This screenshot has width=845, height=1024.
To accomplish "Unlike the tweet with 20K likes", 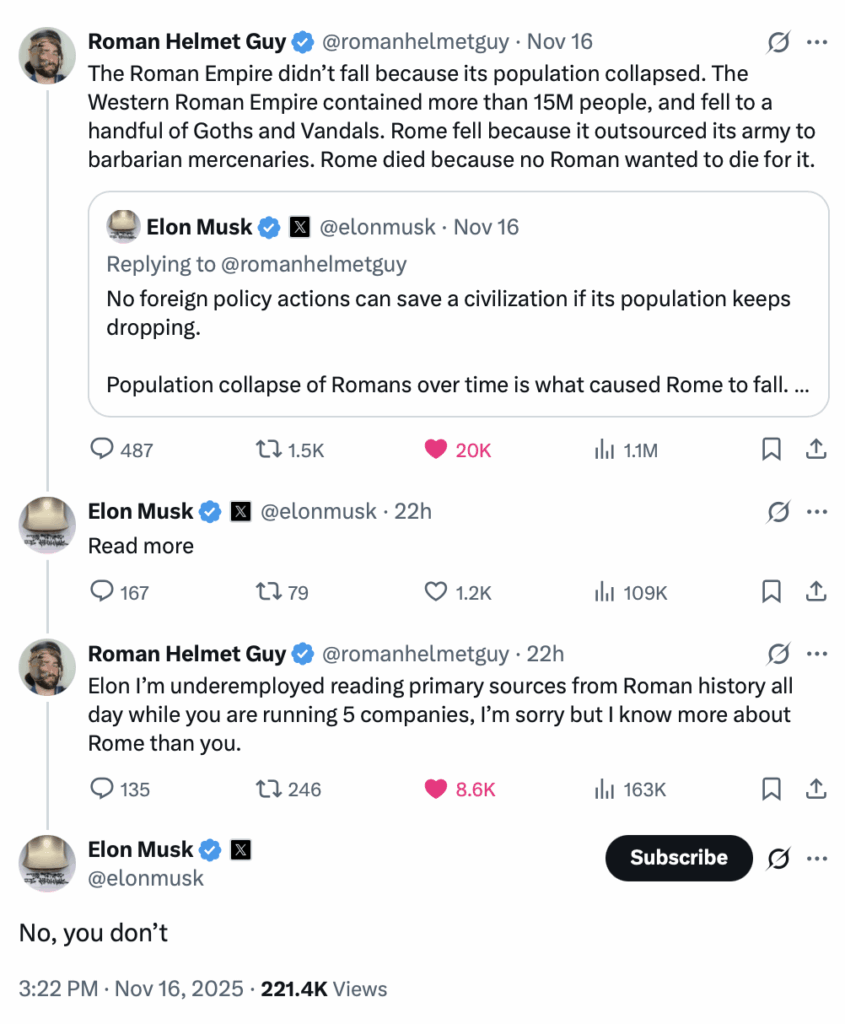I will click(436, 450).
